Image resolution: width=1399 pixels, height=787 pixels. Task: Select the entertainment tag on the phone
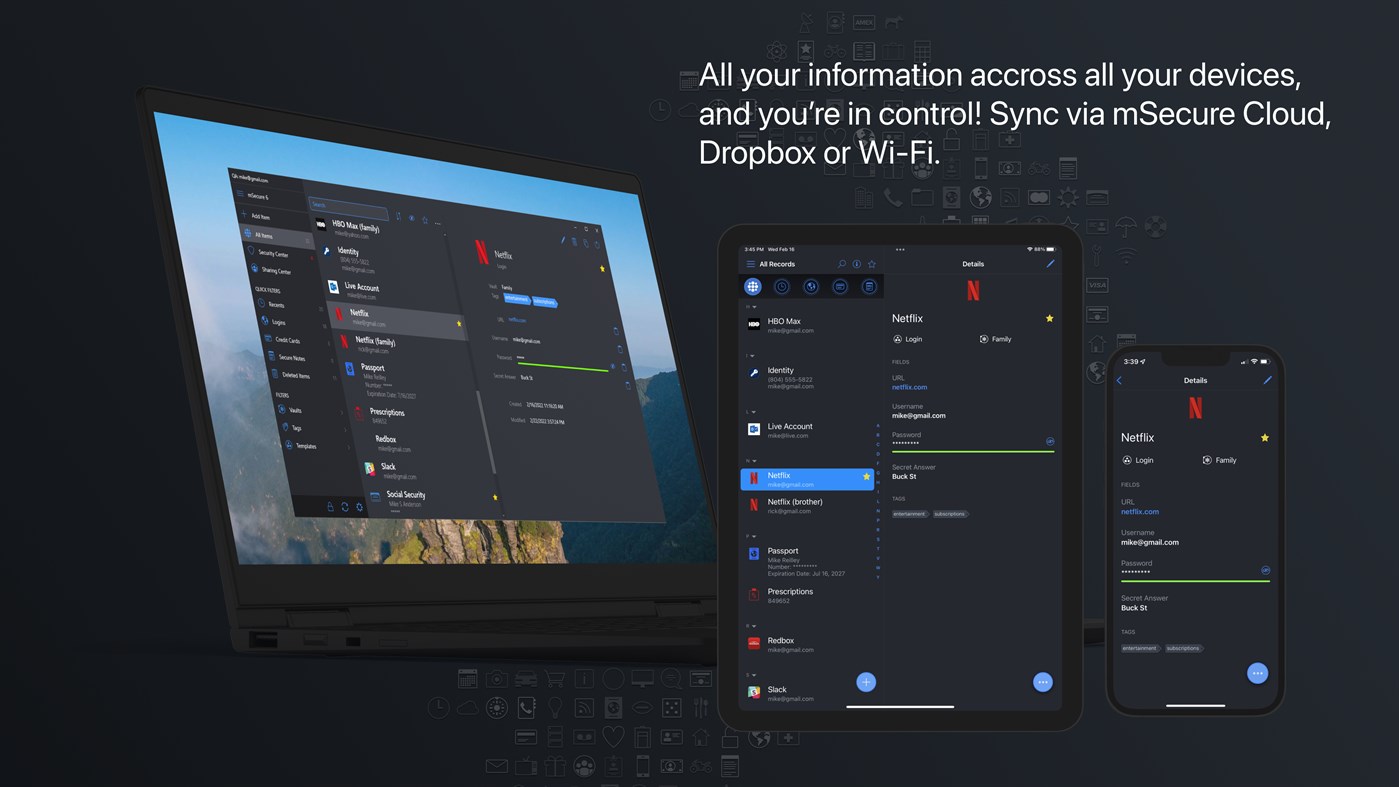[1140, 648]
